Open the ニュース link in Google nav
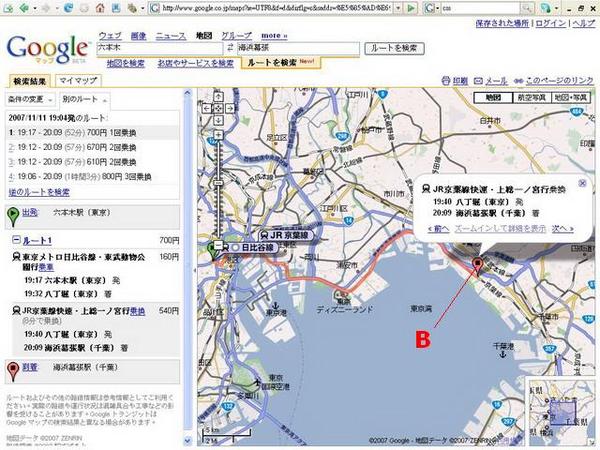This screenshot has height=450, width=600. 171,36
